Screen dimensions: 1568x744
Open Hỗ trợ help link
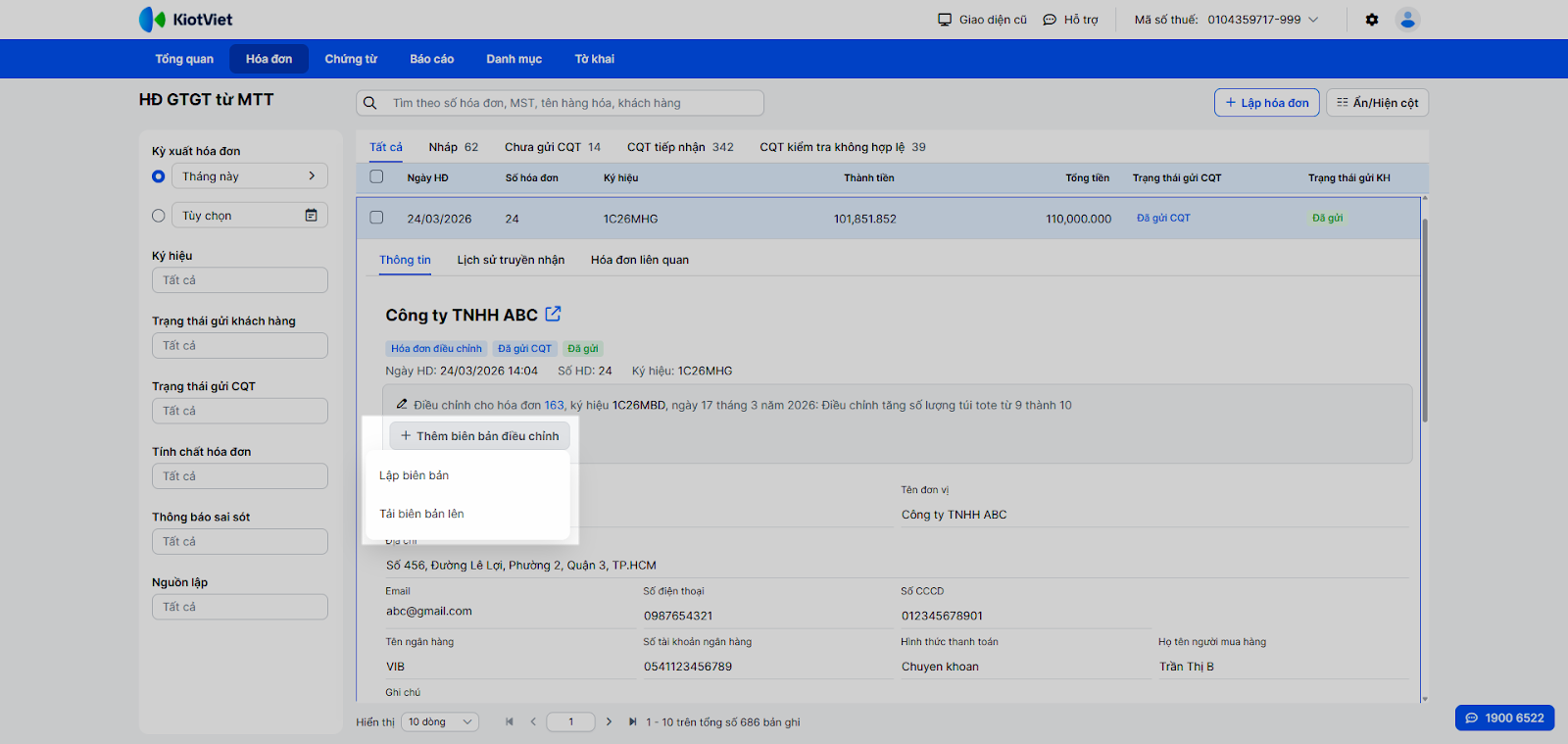(x=1070, y=20)
